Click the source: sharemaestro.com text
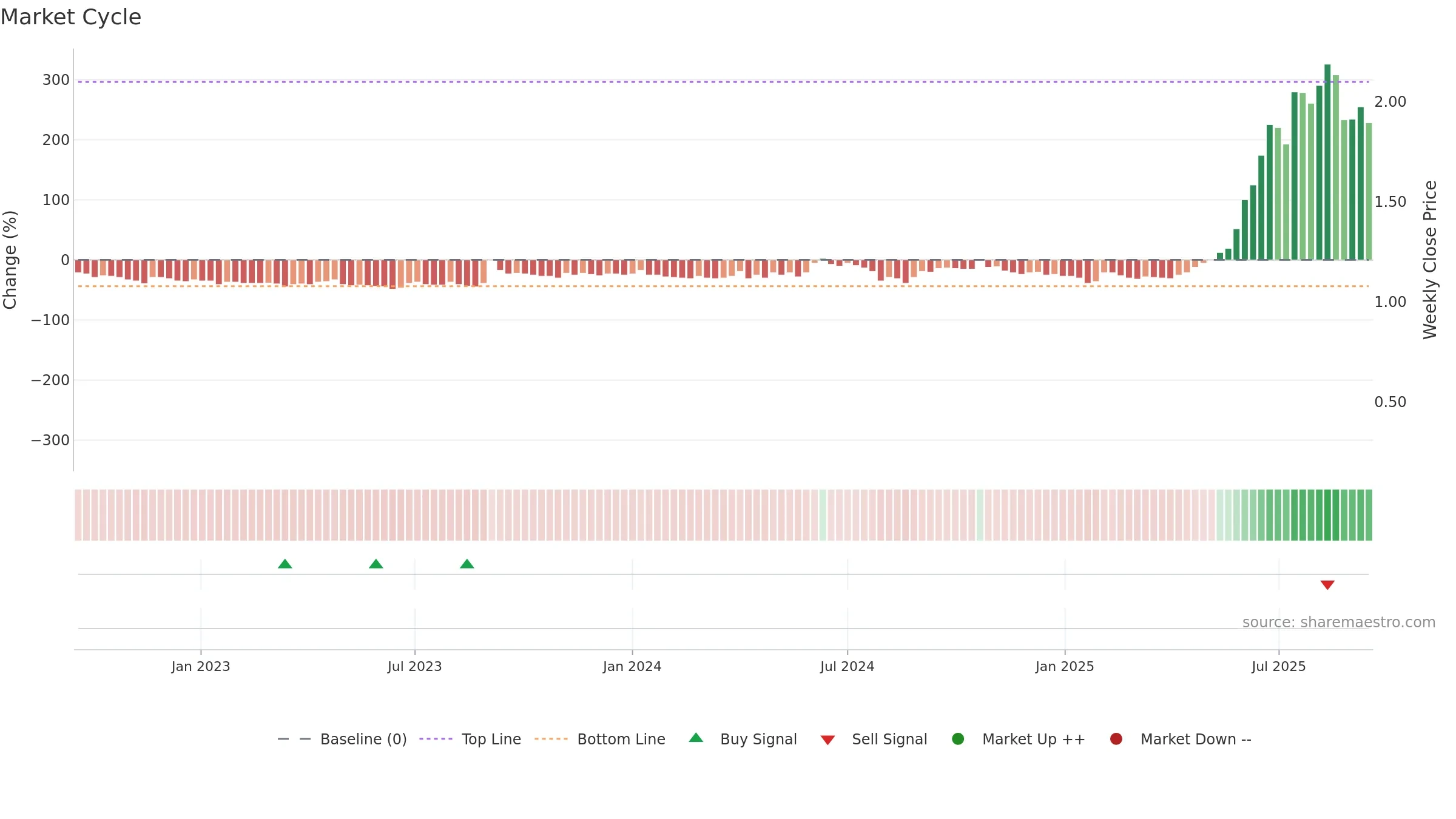The height and width of the screenshot is (819, 1456). click(1339, 622)
